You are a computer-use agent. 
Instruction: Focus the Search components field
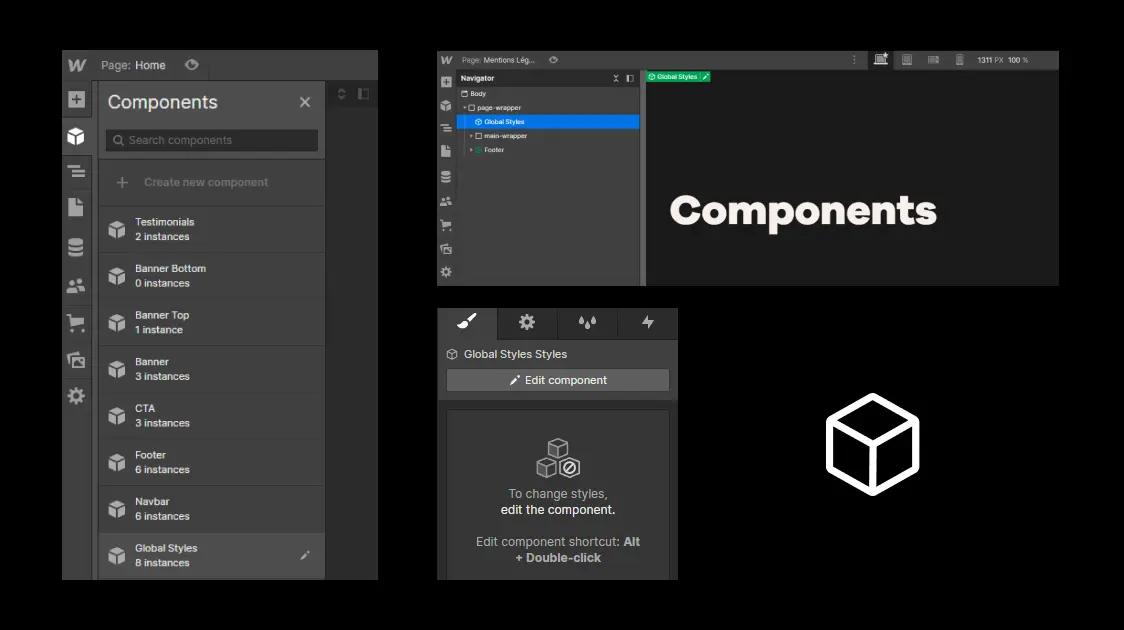(x=212, y=140)
